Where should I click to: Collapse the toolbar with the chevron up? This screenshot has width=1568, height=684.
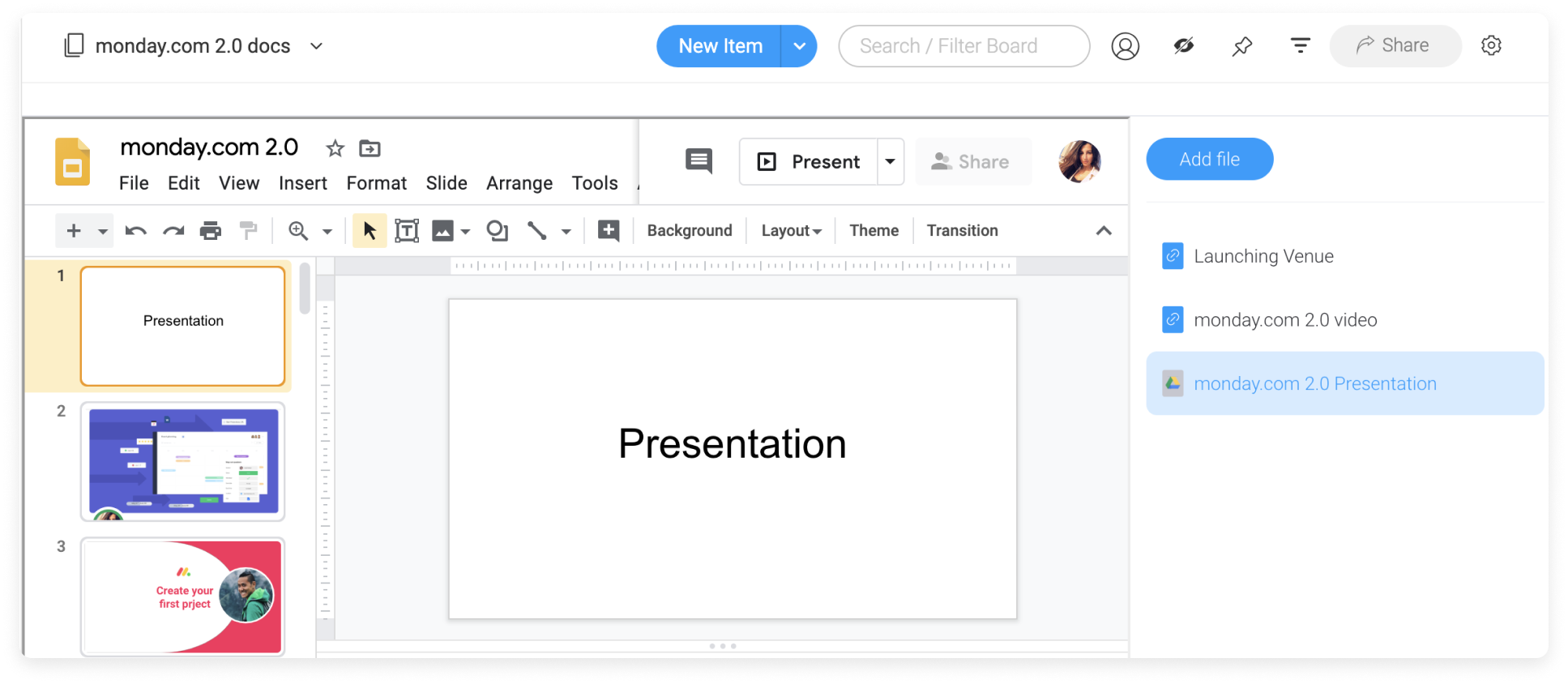click(1104, 231)
